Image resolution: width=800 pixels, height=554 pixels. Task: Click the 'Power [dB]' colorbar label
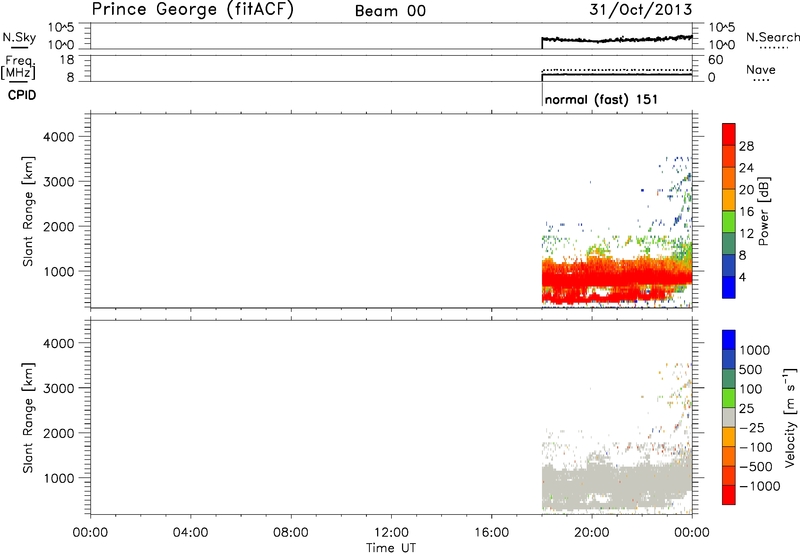click(x=763, y=211)
